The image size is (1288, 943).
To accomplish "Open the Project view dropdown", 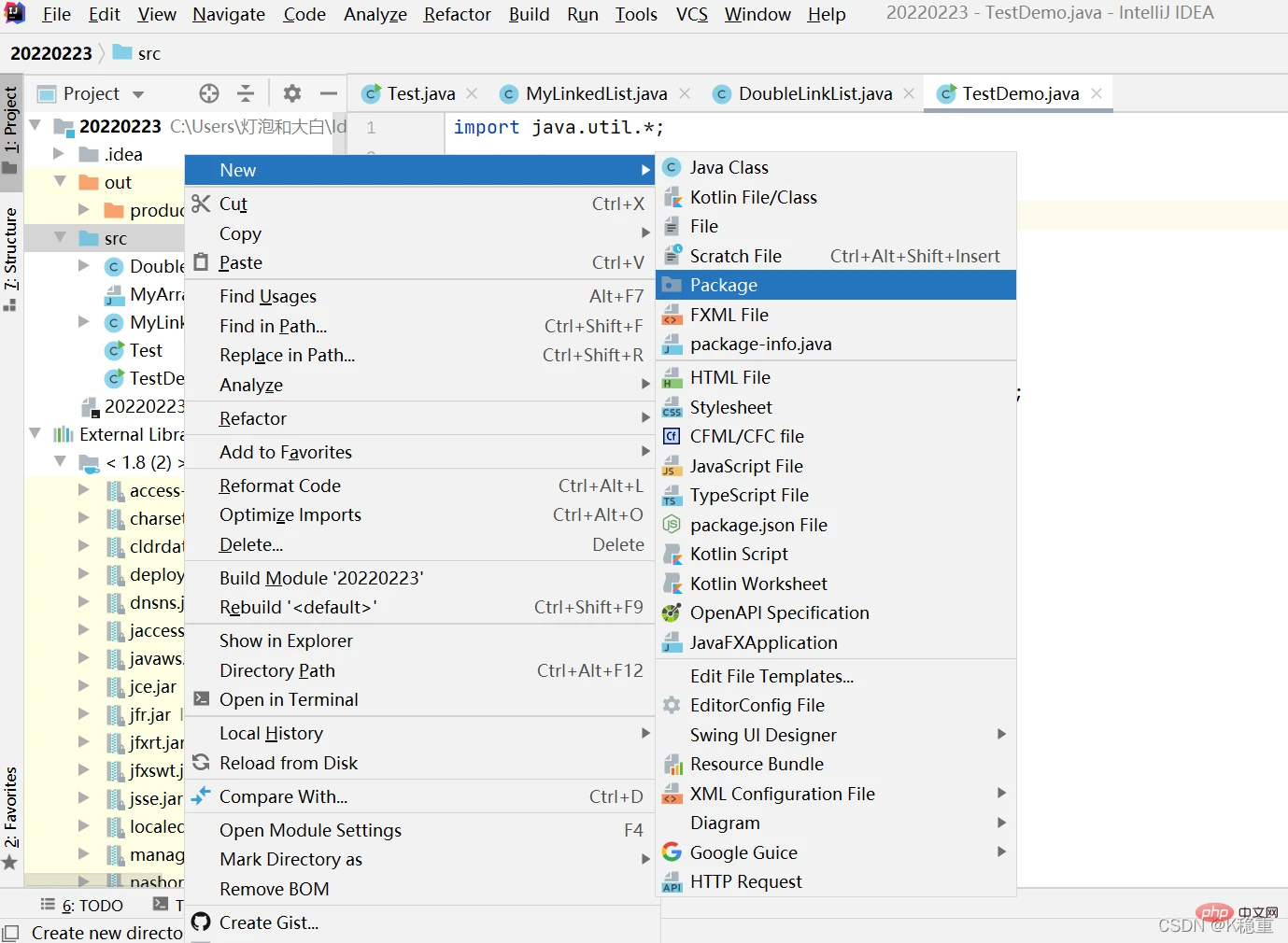I will point(138,94).
